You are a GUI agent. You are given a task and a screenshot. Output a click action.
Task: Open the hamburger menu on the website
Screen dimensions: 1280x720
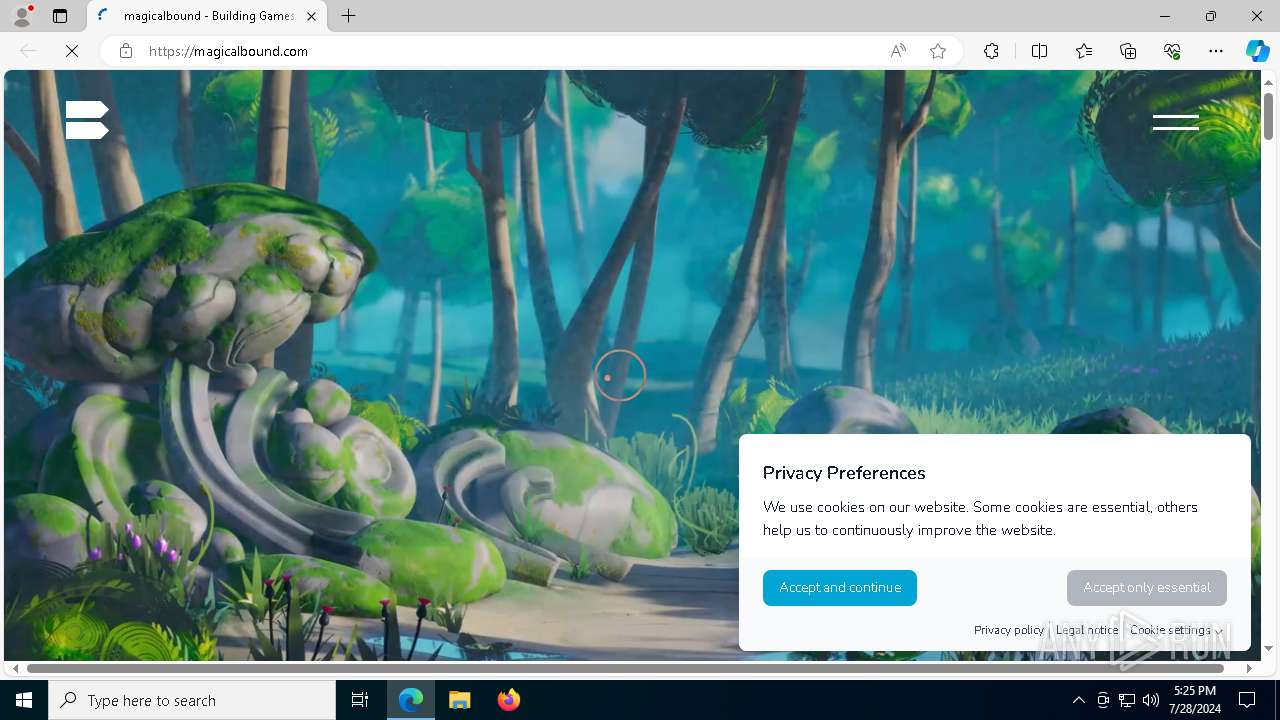(1175, 122)
